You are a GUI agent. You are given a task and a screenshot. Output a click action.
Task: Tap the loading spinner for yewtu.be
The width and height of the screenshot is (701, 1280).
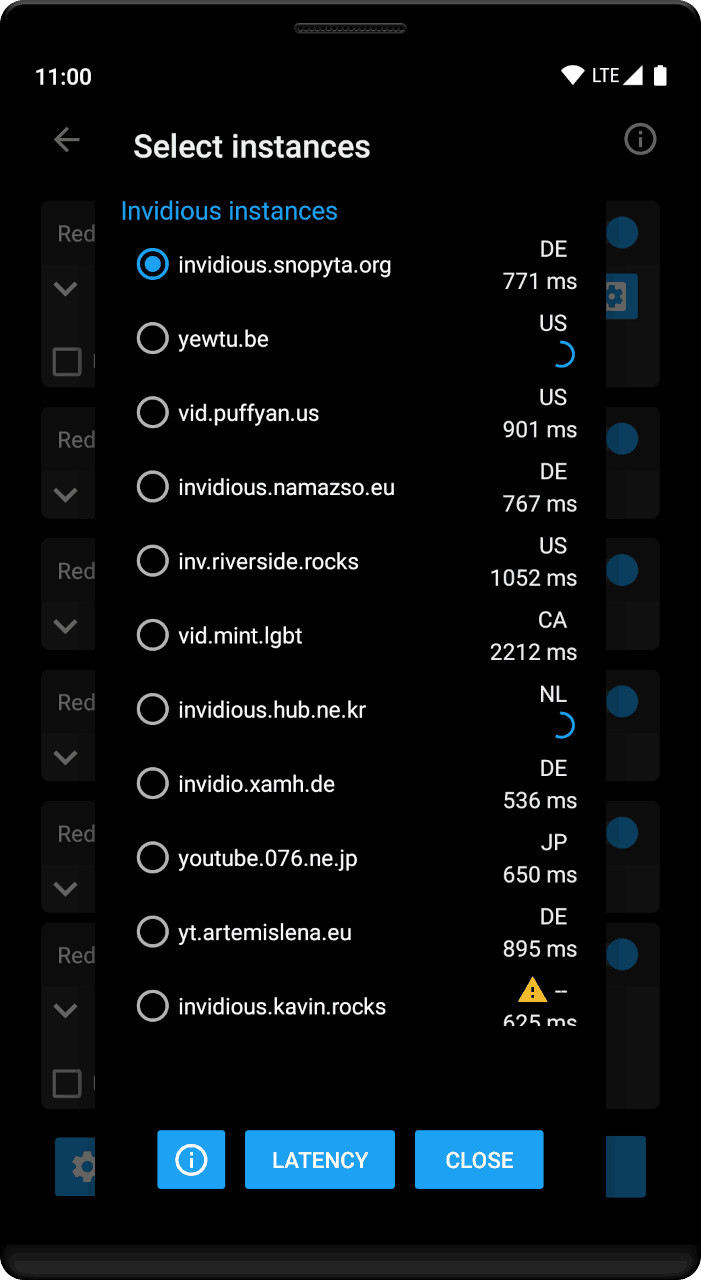click(x=562, y=355)
